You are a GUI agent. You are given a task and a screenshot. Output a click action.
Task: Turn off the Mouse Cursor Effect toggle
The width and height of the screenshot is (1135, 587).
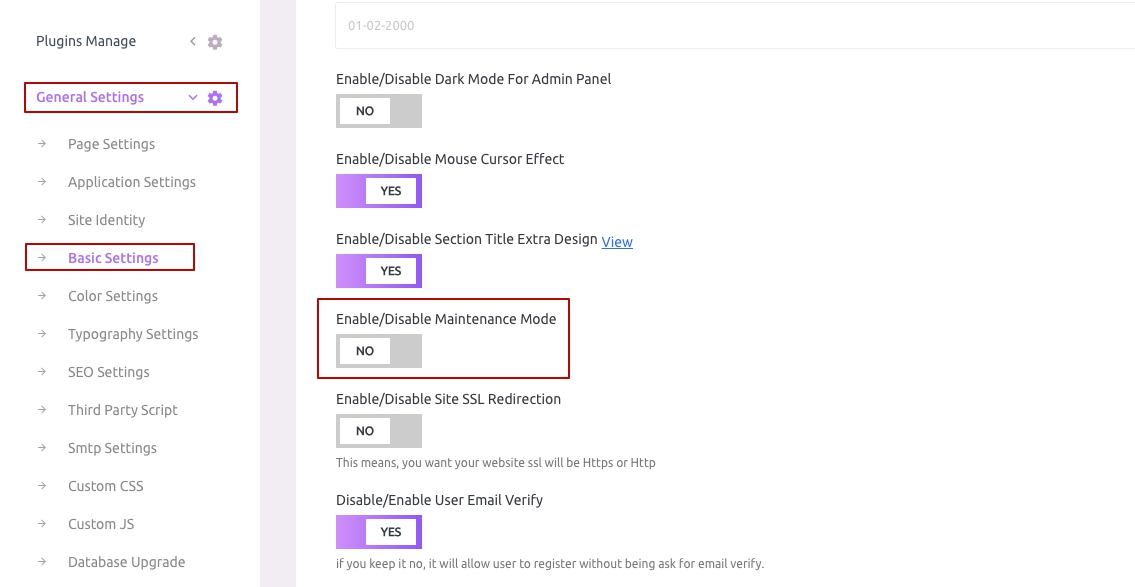(x=379, y=191)
